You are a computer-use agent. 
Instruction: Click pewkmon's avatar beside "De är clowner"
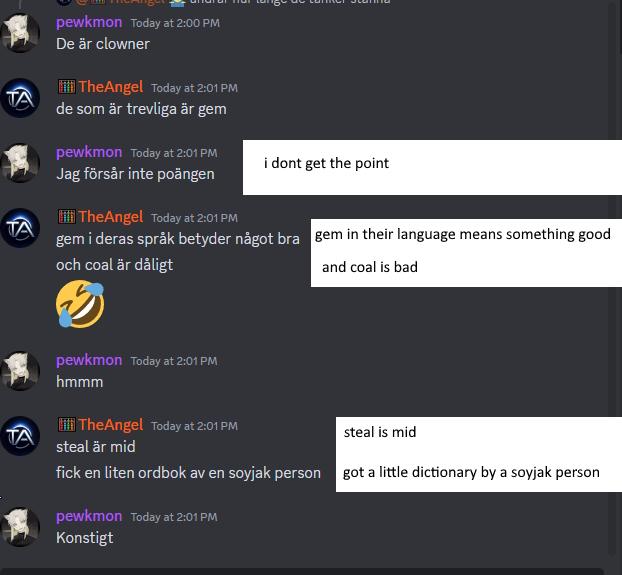coord(20,33)
